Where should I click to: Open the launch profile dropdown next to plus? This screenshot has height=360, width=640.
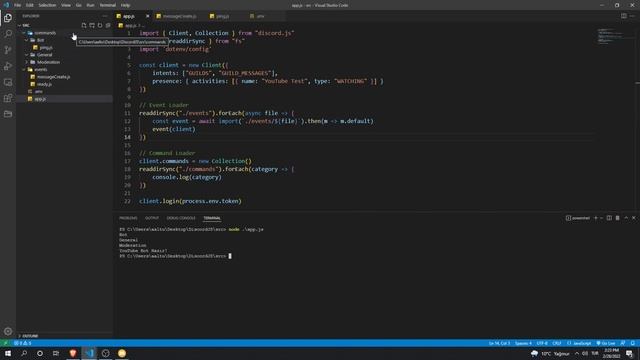click(602, 218)
